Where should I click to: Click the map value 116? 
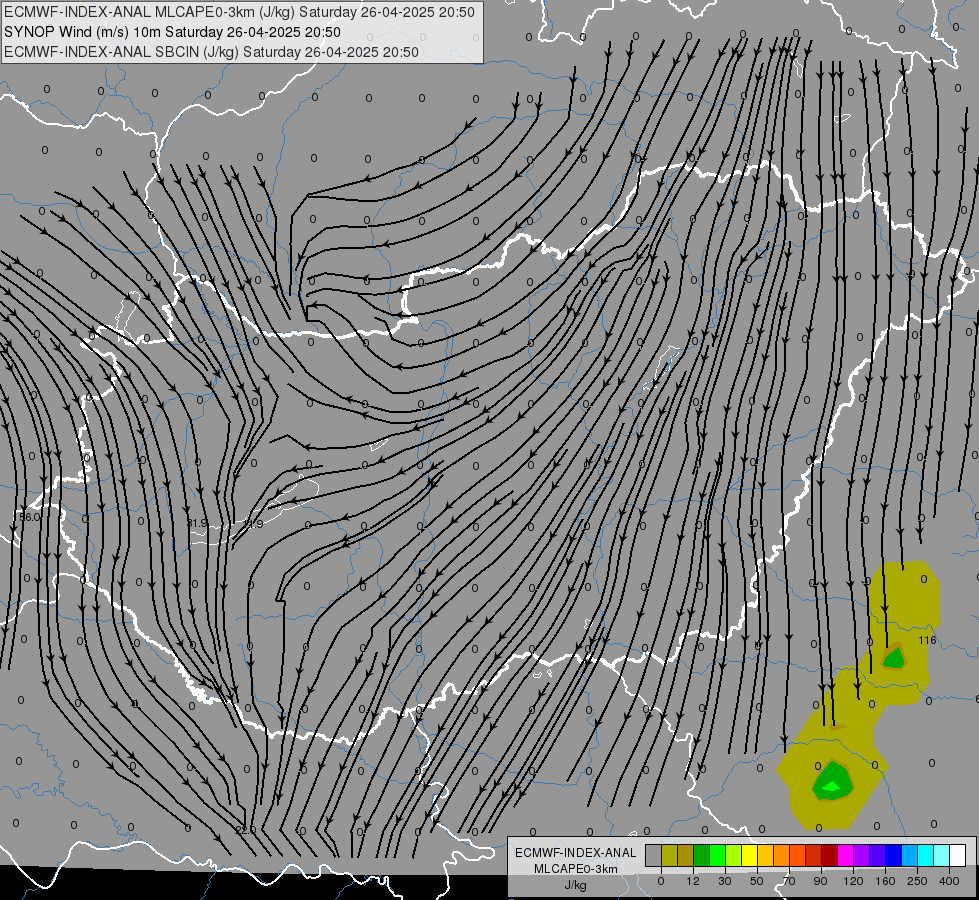[x=927, y=640]
